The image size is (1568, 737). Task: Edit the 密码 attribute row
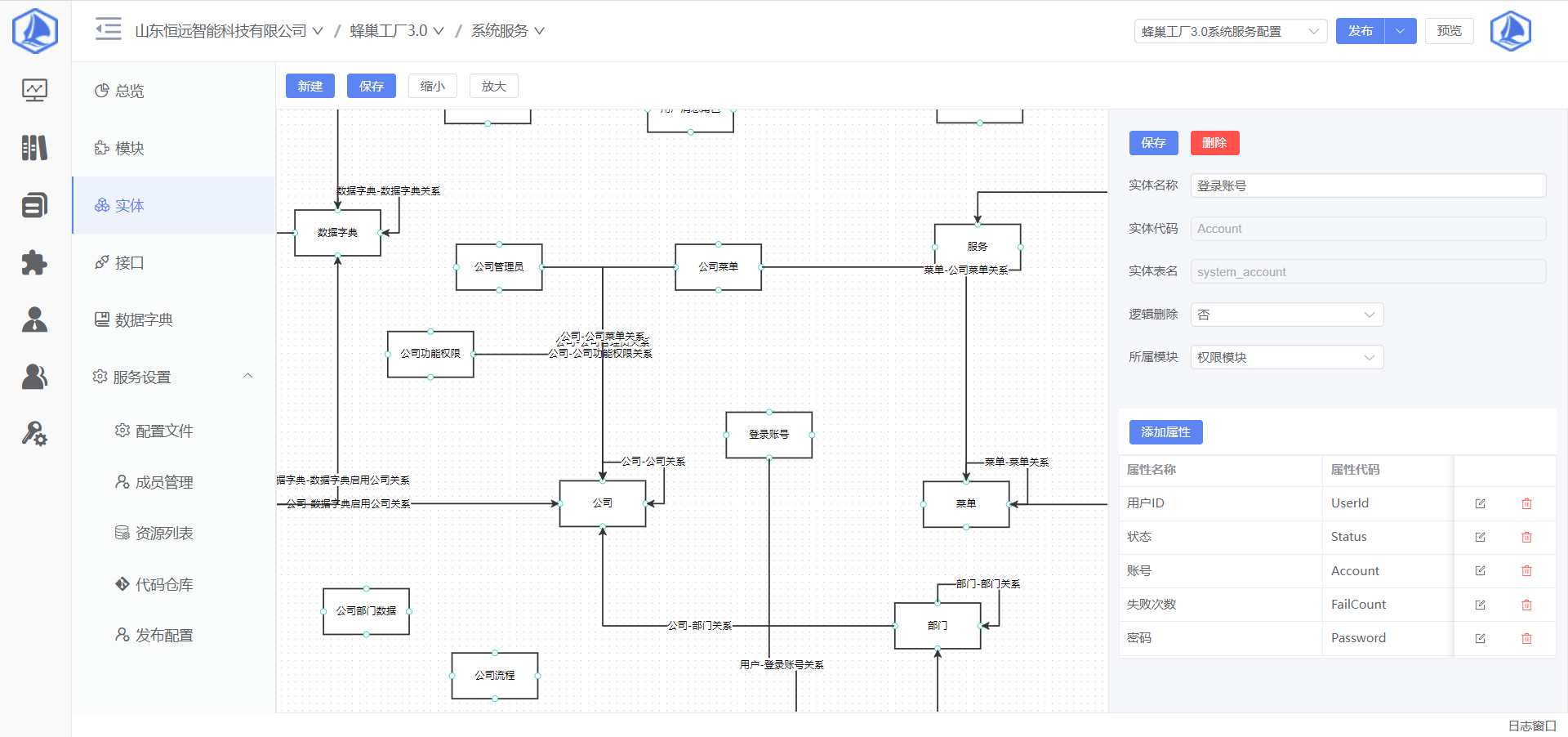(x=1480, y=639)
